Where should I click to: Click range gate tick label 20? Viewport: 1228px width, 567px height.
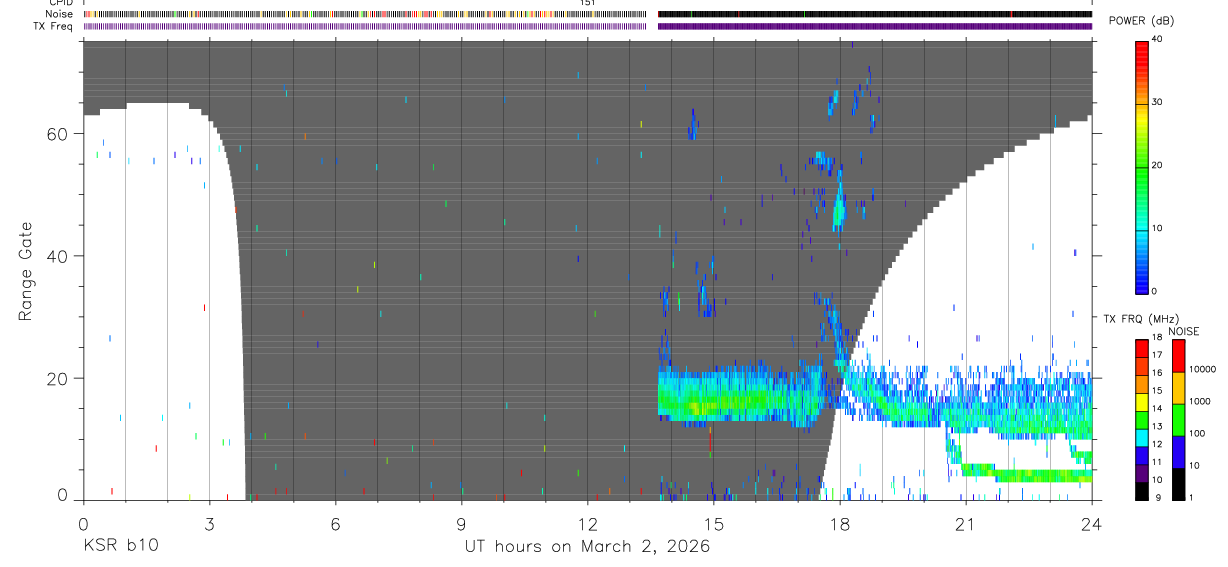pos(58,378)
